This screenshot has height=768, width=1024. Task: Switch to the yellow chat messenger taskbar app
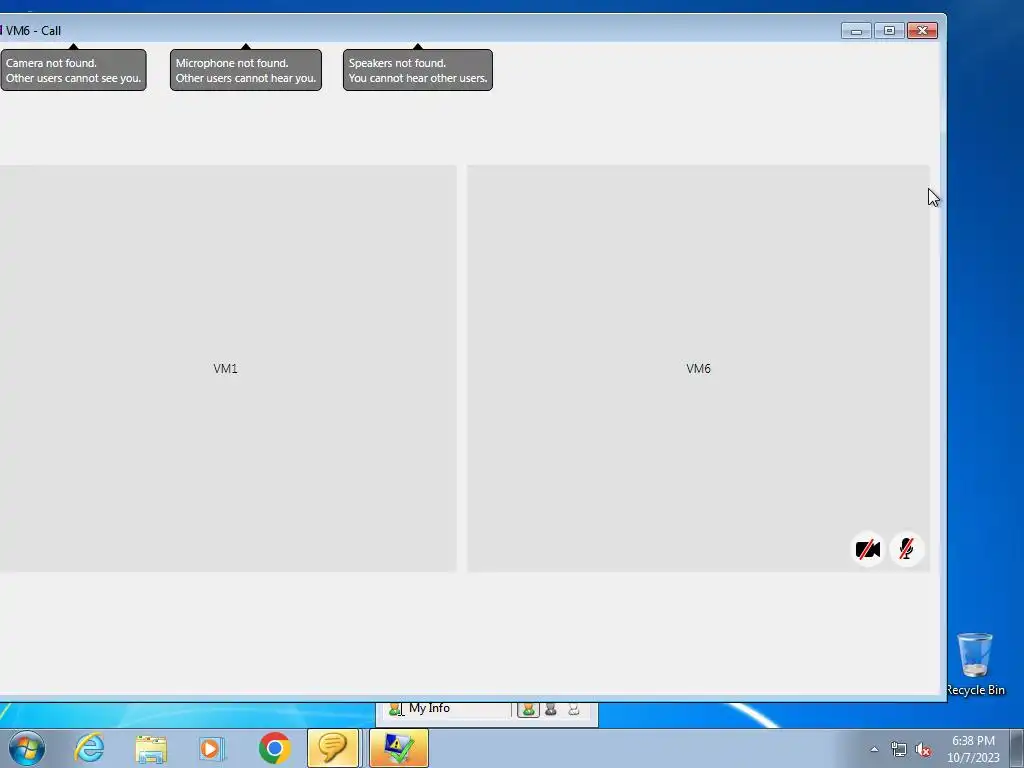point(333,748)
